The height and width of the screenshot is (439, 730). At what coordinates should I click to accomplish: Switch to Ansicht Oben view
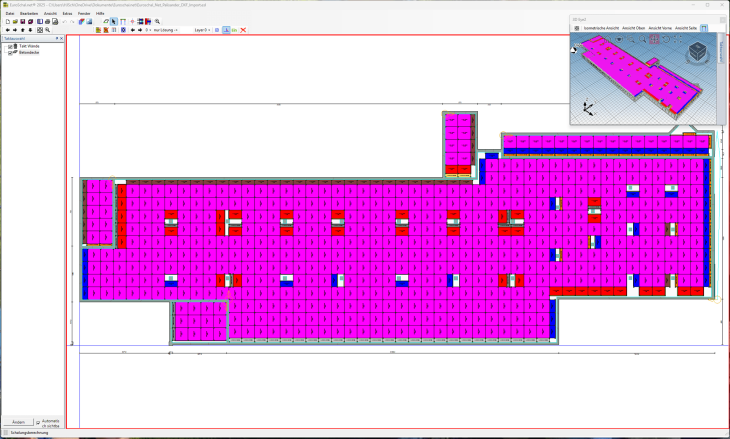click(x=634, y=28)
